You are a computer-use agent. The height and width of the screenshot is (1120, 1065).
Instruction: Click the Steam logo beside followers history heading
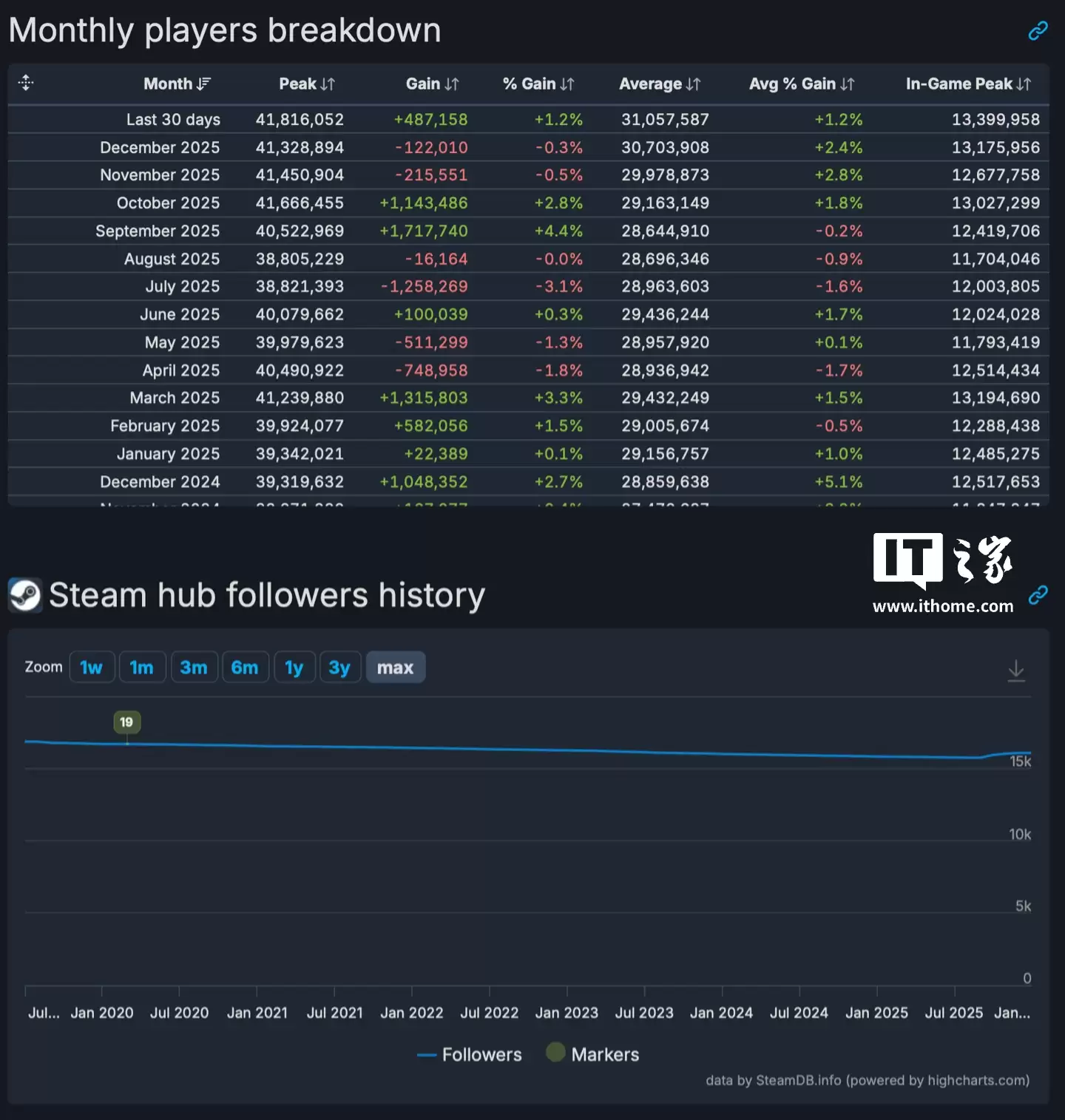pos(24,594)
